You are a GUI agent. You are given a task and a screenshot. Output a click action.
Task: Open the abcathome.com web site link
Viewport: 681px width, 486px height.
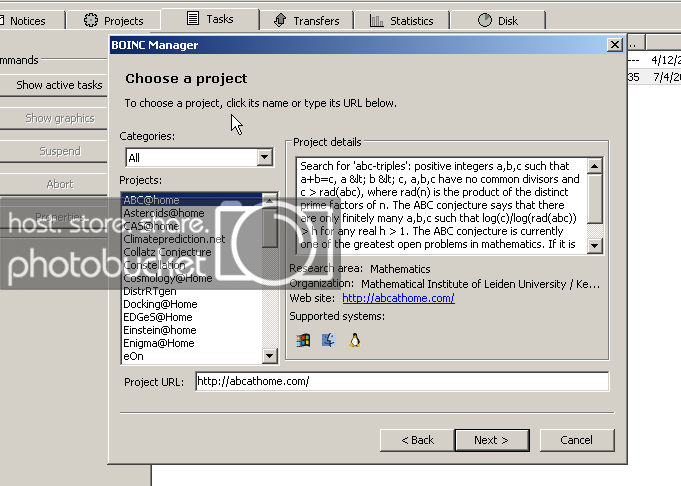(398, 298)
